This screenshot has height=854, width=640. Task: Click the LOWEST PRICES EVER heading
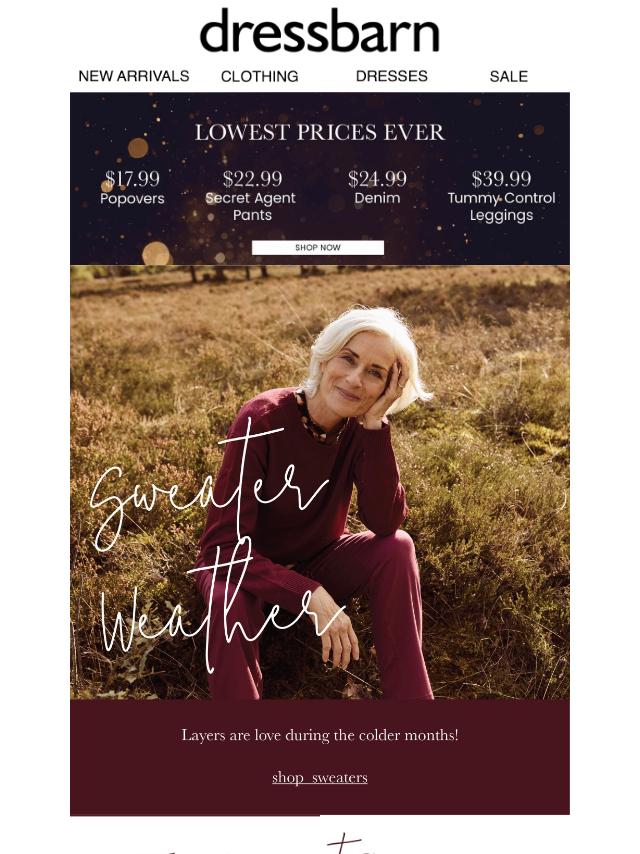click(320, 132)
